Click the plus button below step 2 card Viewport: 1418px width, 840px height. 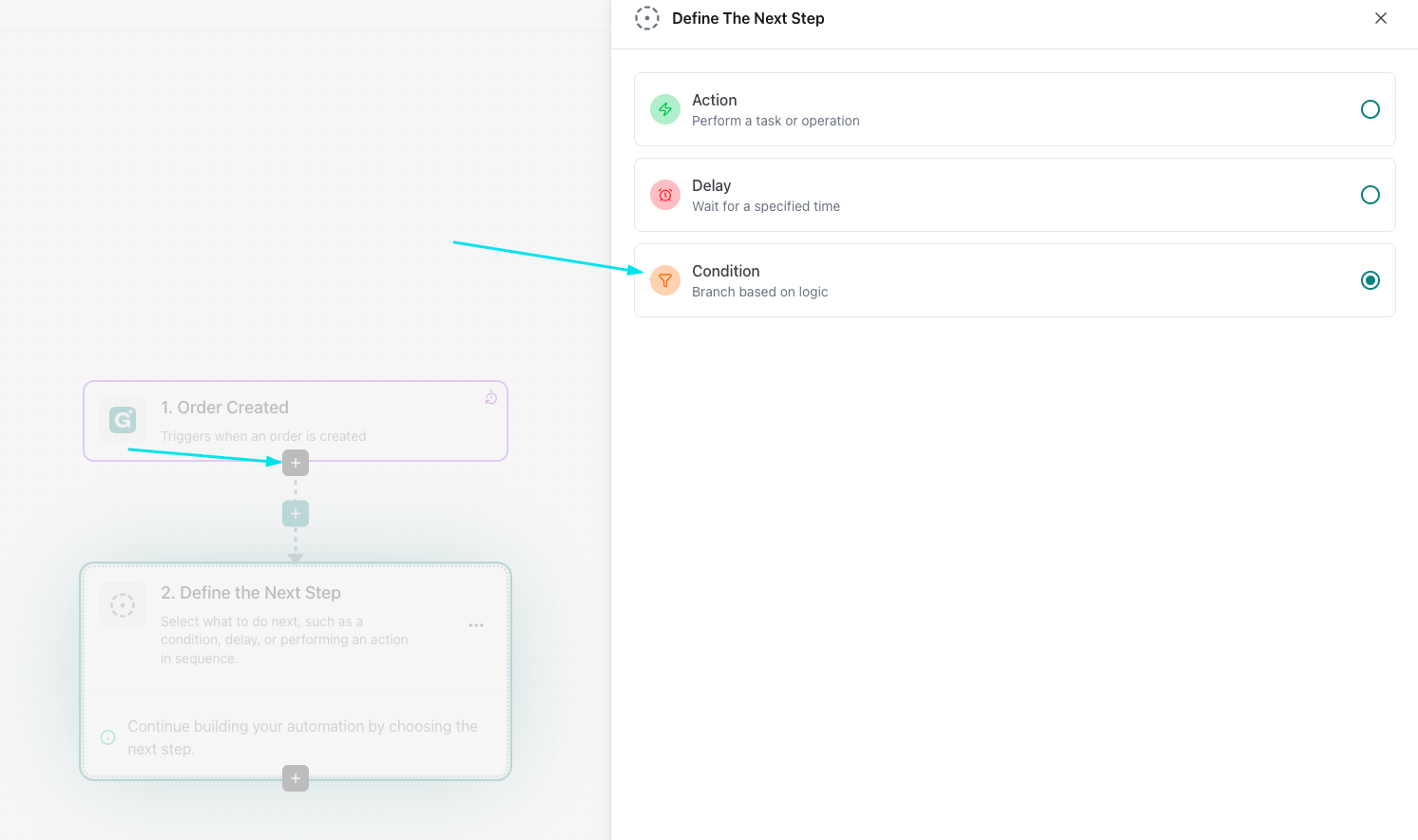click(x=296, y=778)
